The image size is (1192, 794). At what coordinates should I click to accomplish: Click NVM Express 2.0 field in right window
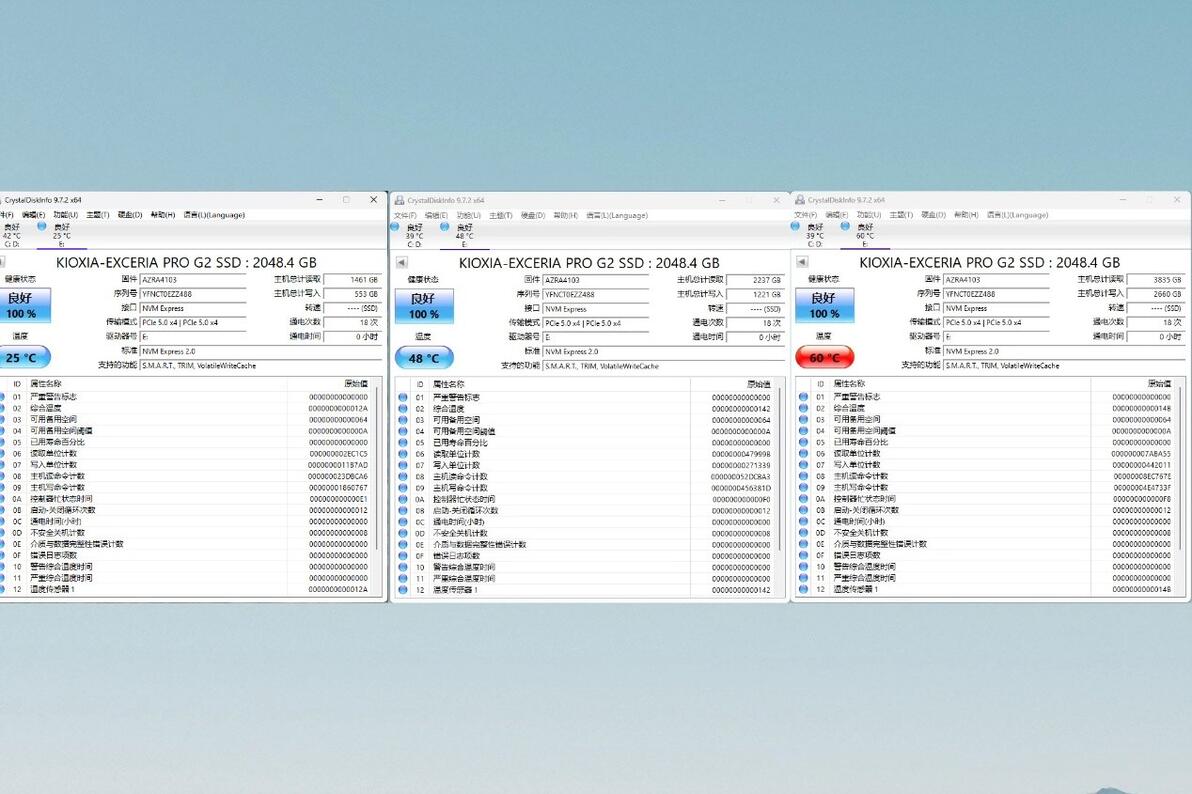pos(1063,351)
